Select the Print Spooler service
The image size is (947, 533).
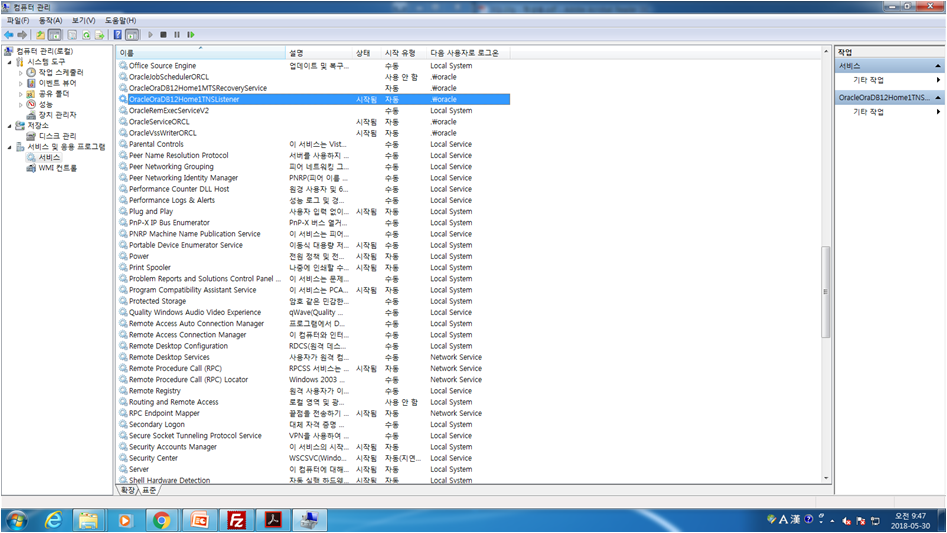coord(150,268)
